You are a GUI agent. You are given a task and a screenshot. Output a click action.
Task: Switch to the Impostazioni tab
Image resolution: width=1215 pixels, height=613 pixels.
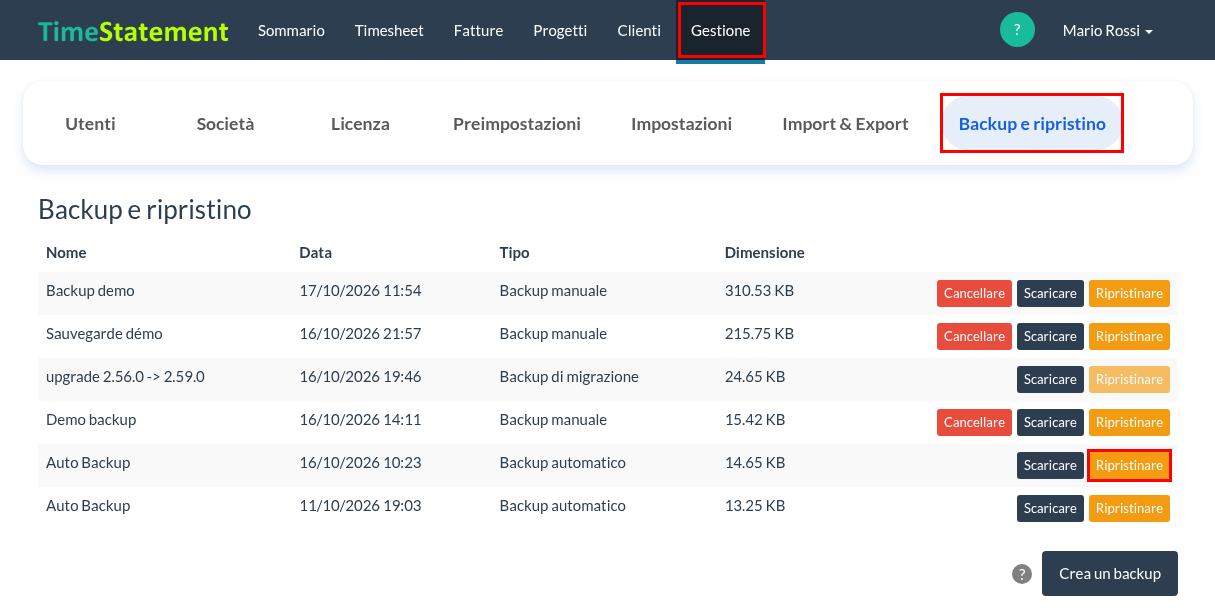click(682, 124)
